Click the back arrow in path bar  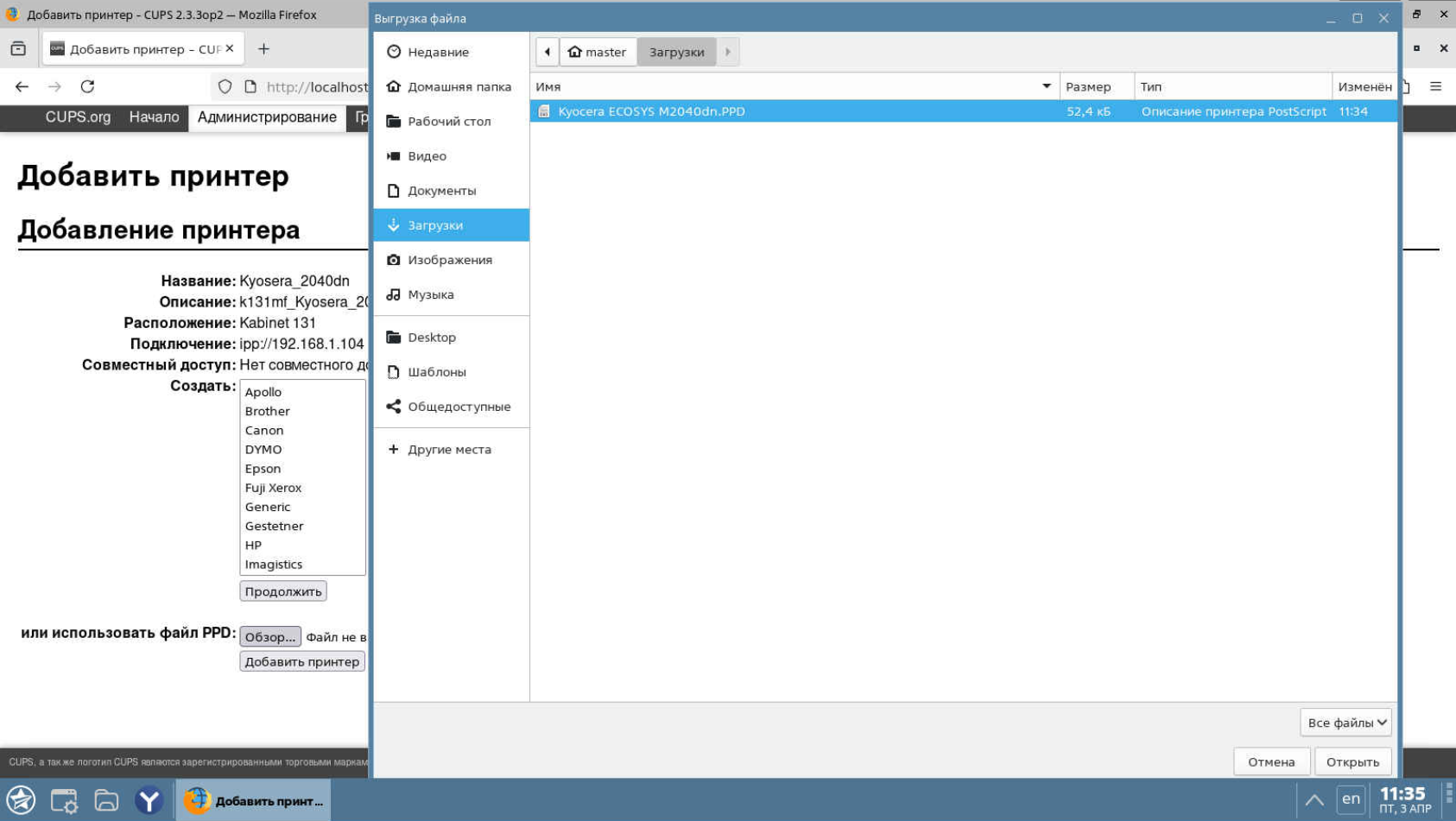point(548,52)
